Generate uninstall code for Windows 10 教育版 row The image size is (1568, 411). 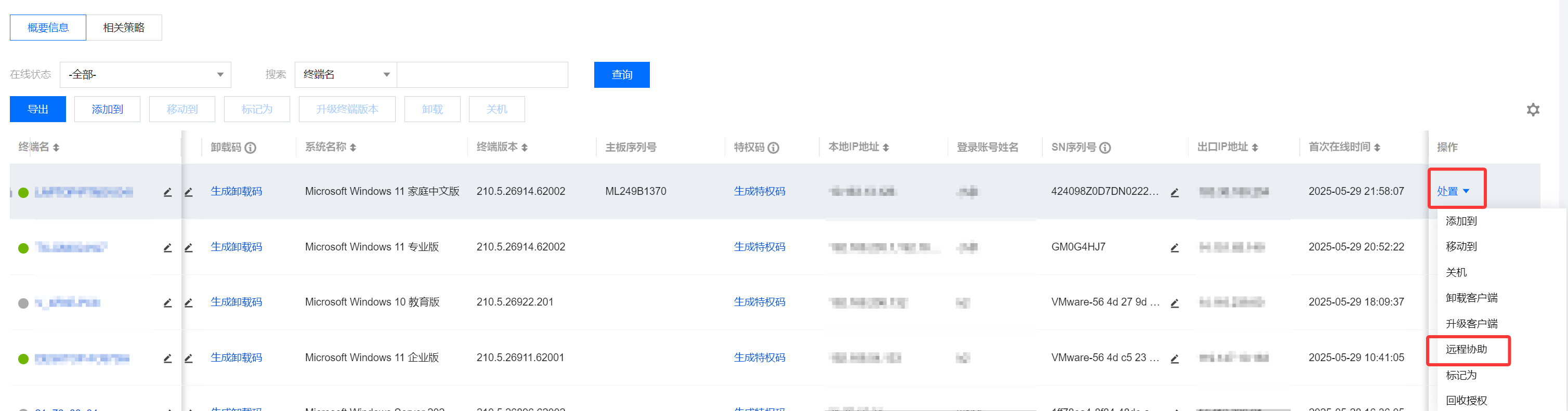(236, 302)
